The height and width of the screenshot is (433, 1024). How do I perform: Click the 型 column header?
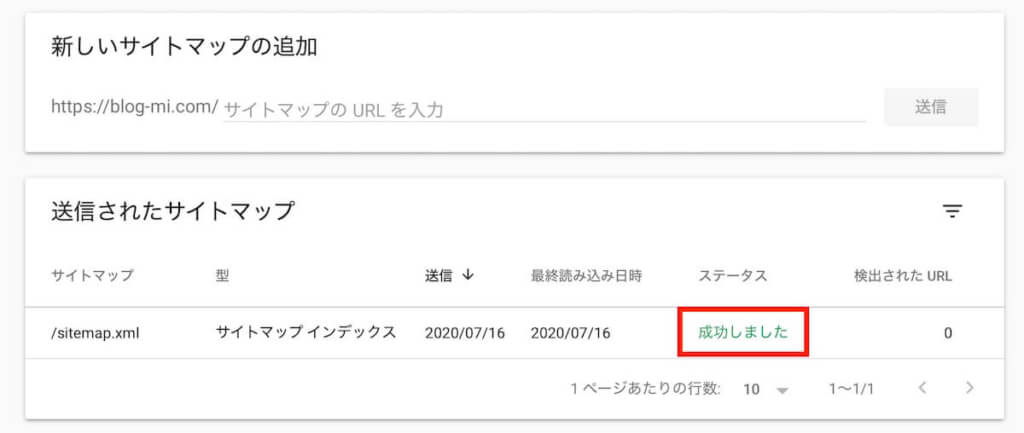(222, 276)
